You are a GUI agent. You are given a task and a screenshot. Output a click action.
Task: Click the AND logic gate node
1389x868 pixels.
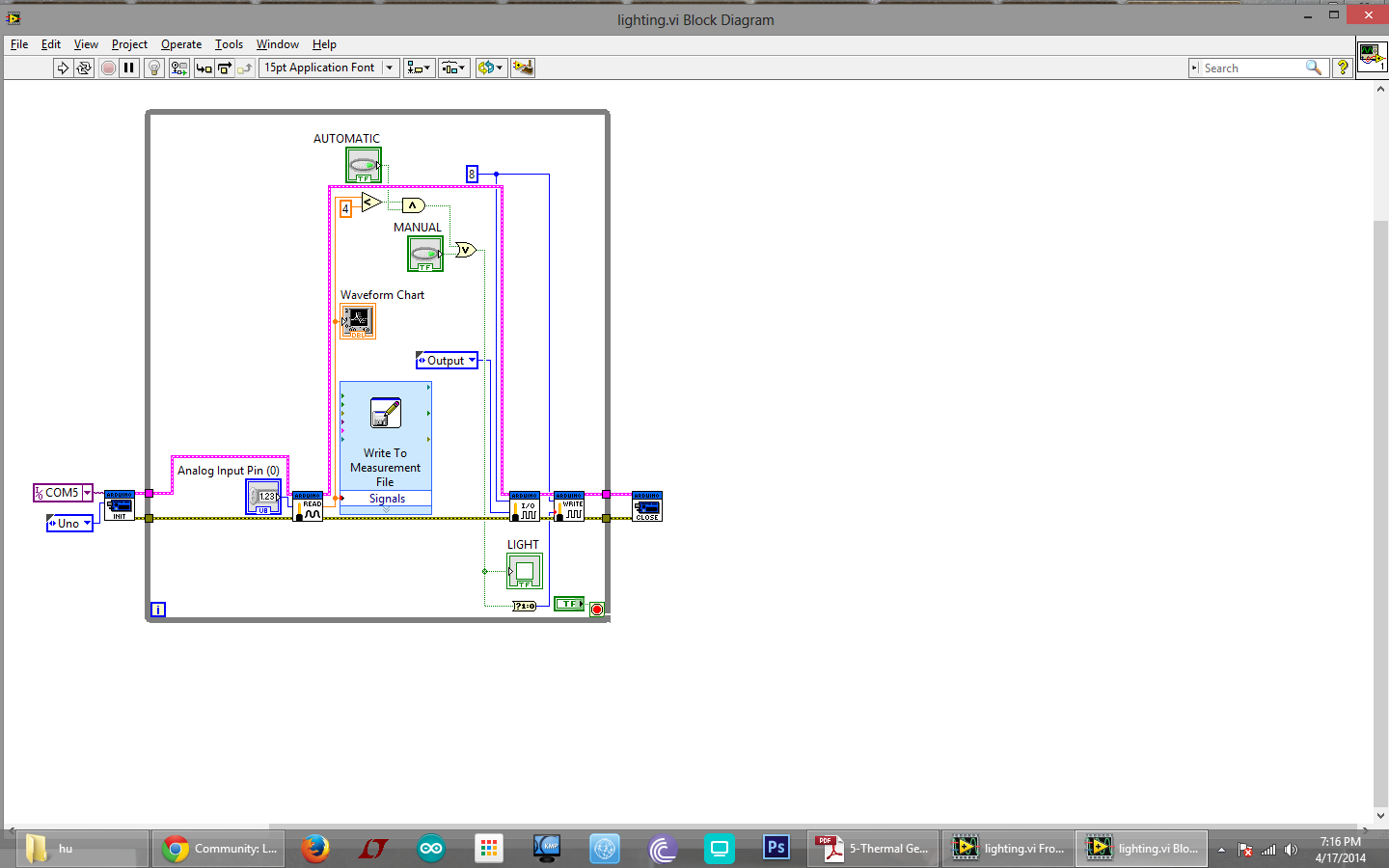coord(413,205)
